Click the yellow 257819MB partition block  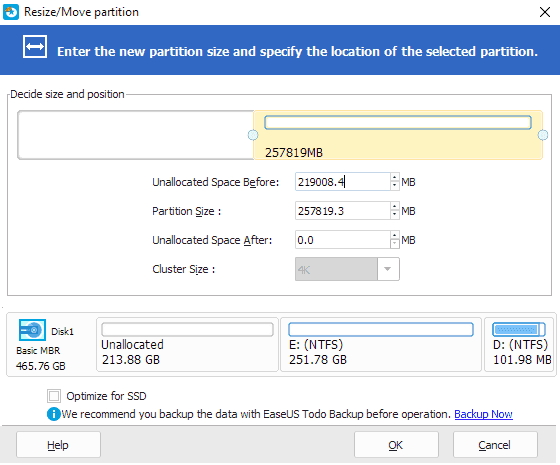click(398, 135)
